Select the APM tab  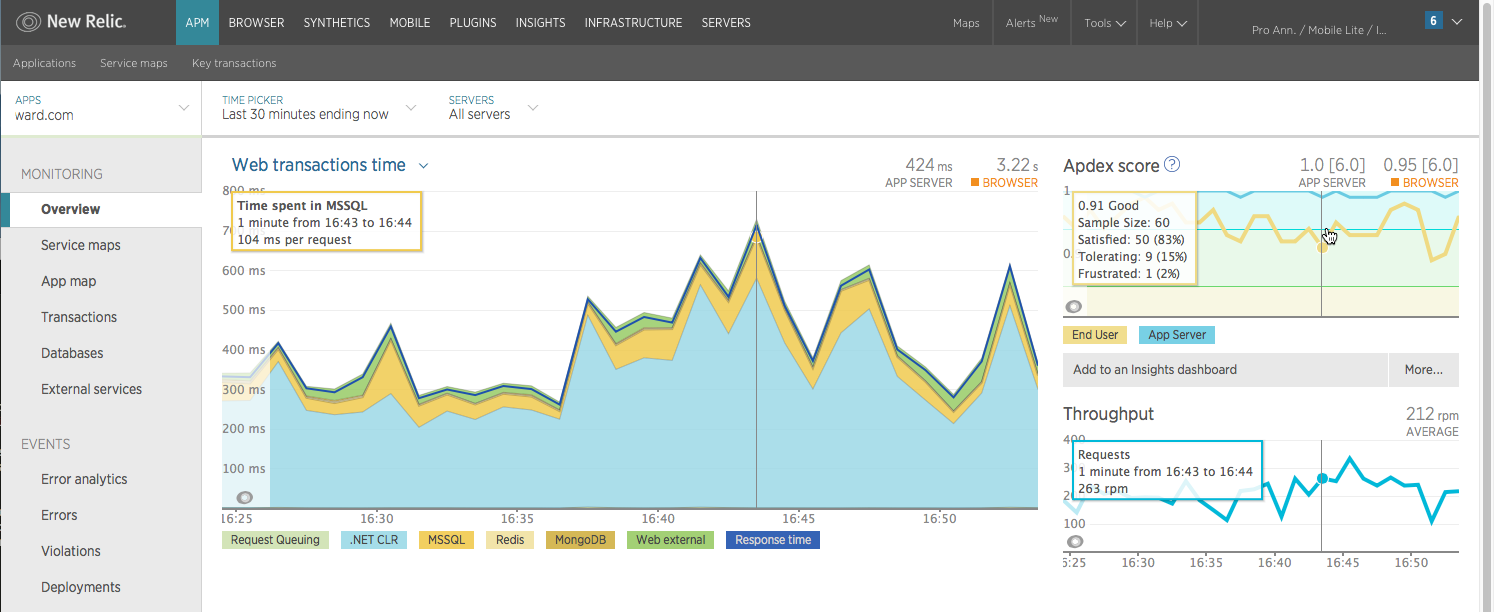197,23
